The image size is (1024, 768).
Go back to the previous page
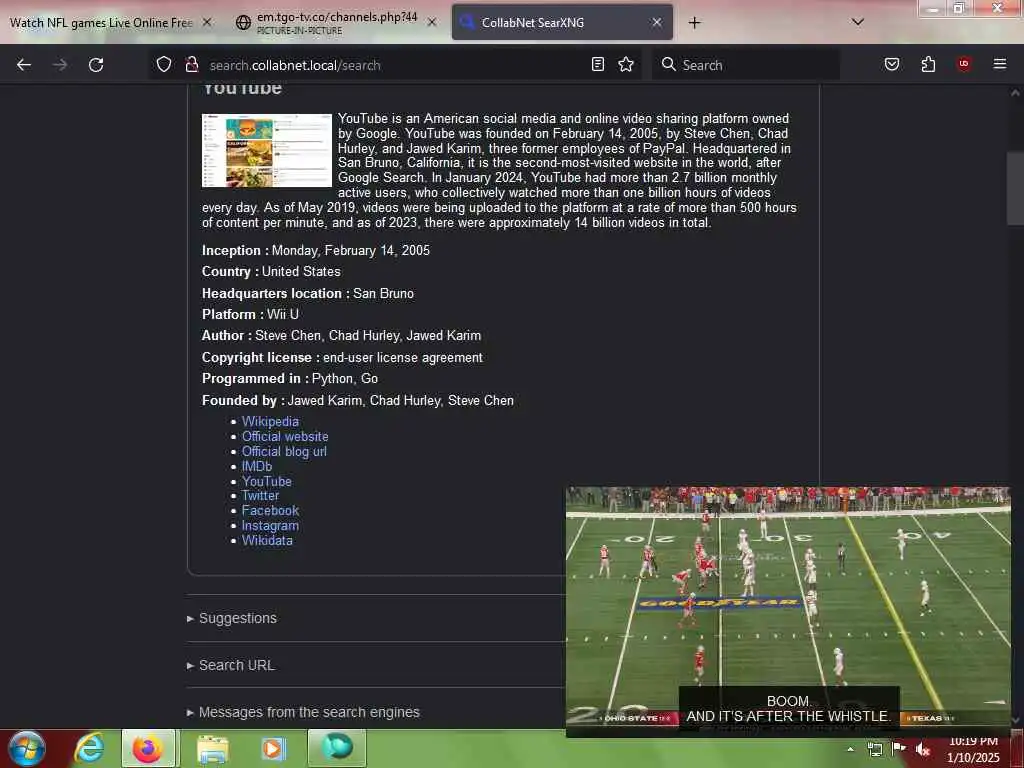(x=24, y=65)
